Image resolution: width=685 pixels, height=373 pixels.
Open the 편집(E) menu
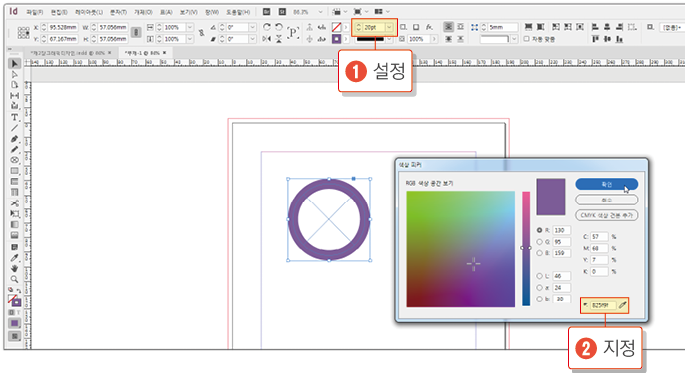point(59,12)
